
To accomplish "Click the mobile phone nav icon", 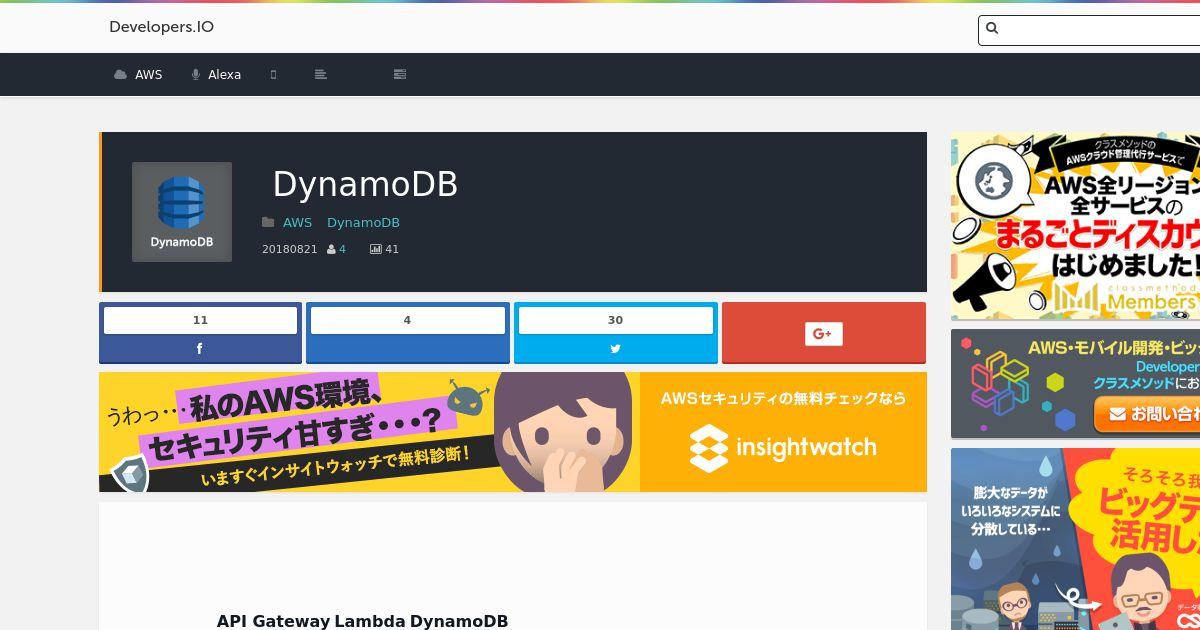I will click(x=273, y=75).
